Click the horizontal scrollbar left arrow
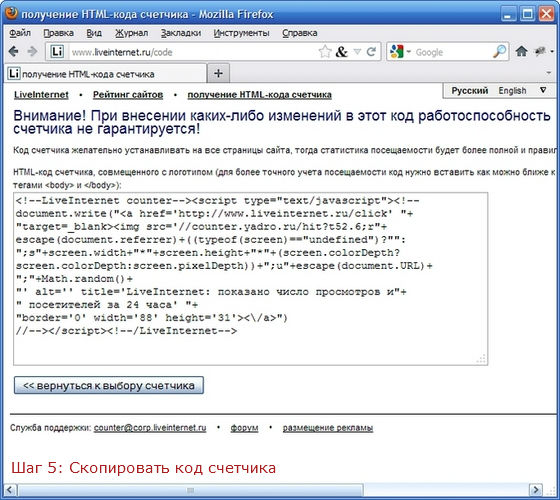Viewport: 560px width, 500px height. (10, 490)
